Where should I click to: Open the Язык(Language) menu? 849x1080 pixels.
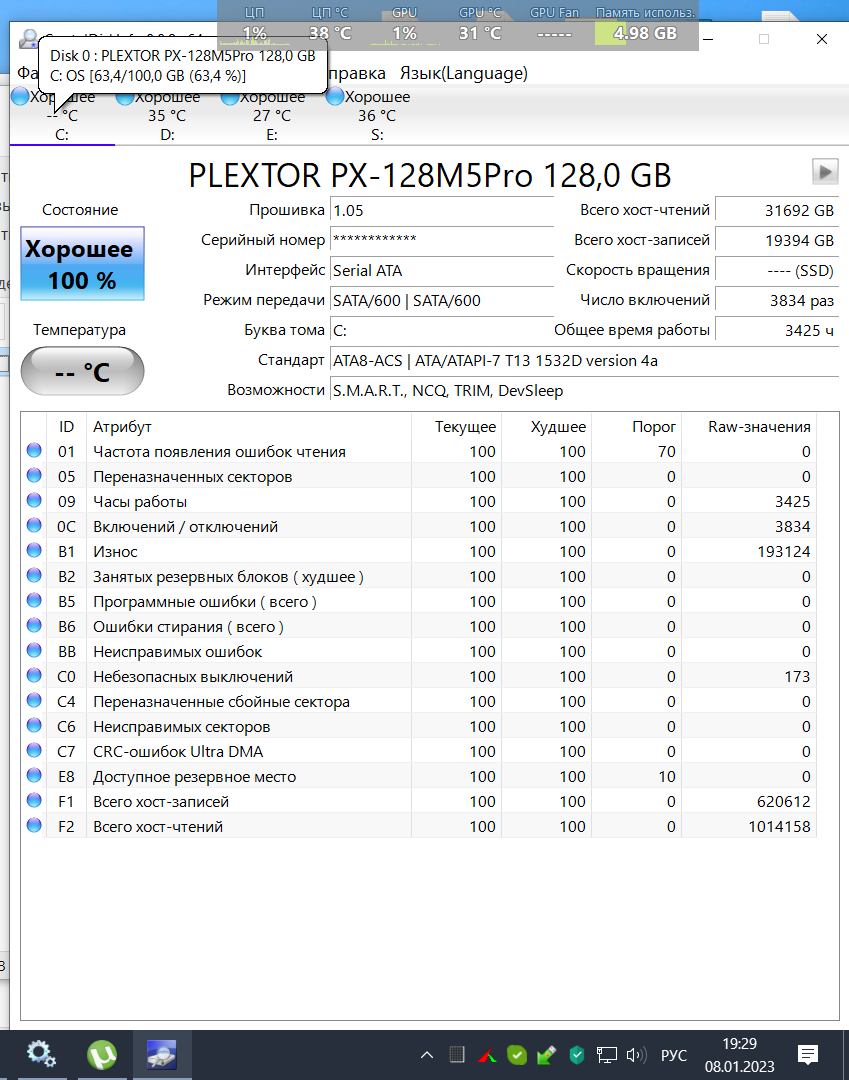(463, 73)
